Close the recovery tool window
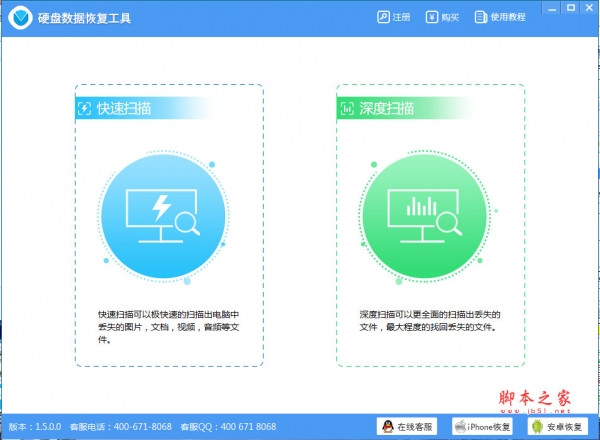The image size is (600, 440). (x=589, y=8)
